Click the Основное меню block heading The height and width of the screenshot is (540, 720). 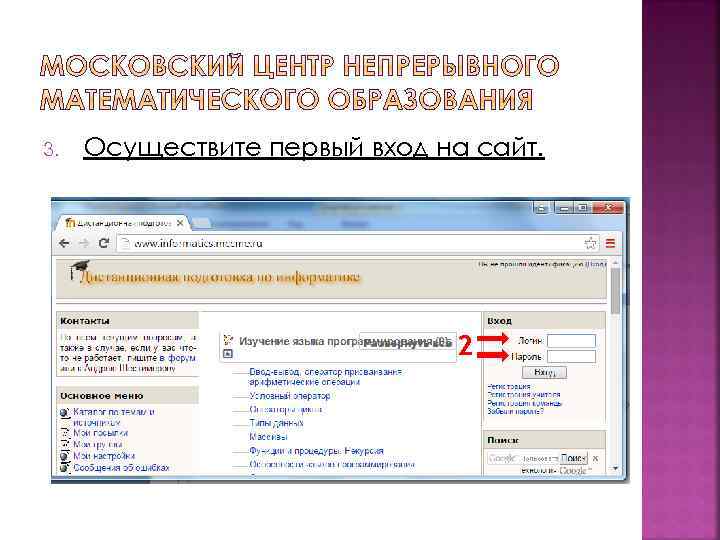pyautogui.click(x=101, y=396)
